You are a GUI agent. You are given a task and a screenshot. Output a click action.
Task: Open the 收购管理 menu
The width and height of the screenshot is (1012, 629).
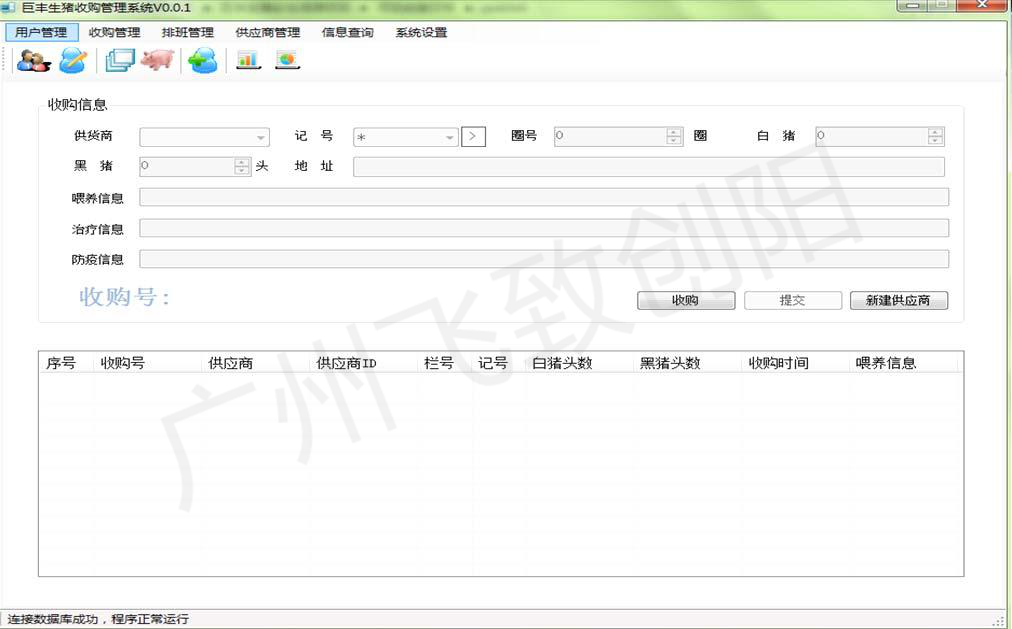(x=114, y=33)
